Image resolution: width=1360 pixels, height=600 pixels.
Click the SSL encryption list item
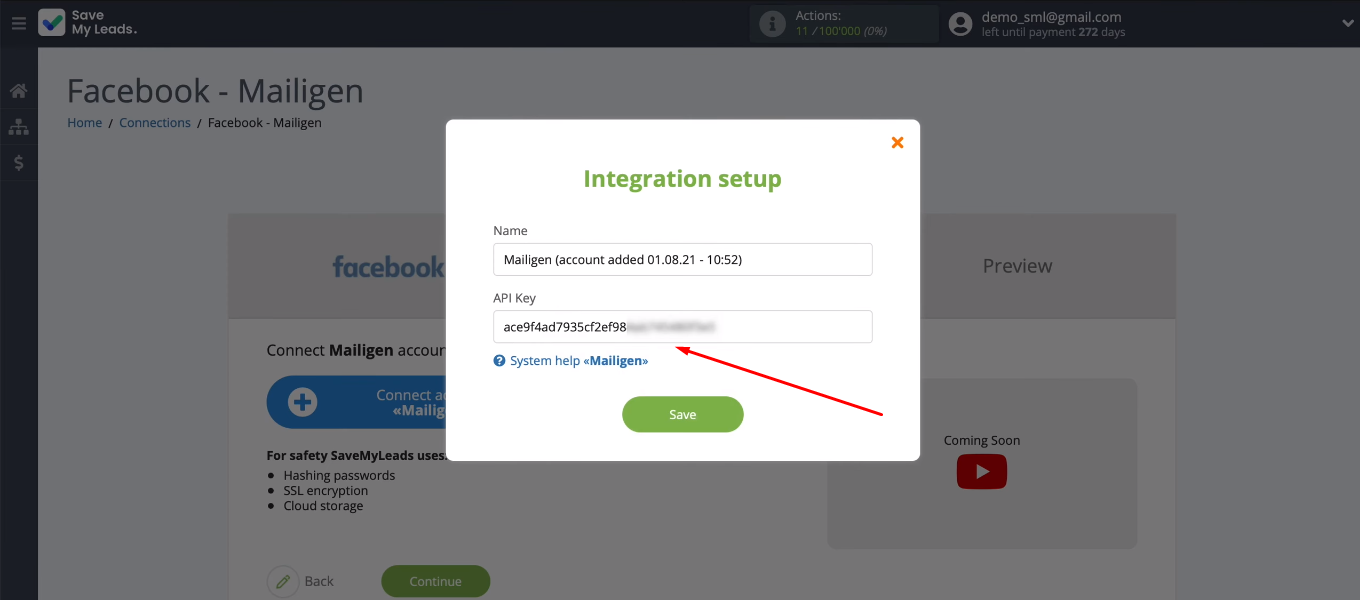tap(325, 491)
